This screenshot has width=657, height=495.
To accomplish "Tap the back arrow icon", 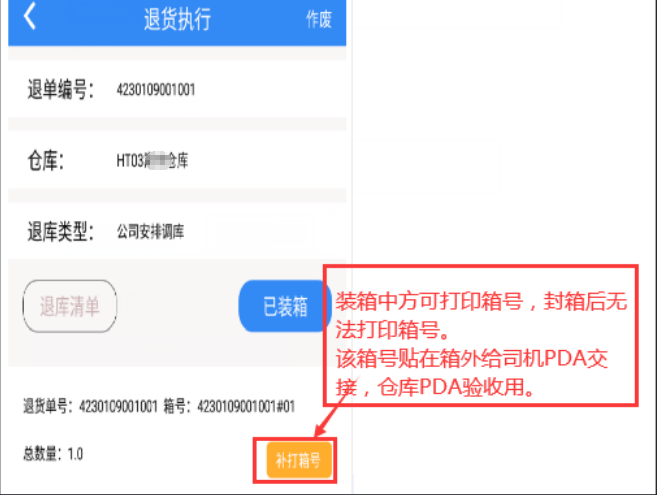I will (29, 17).
